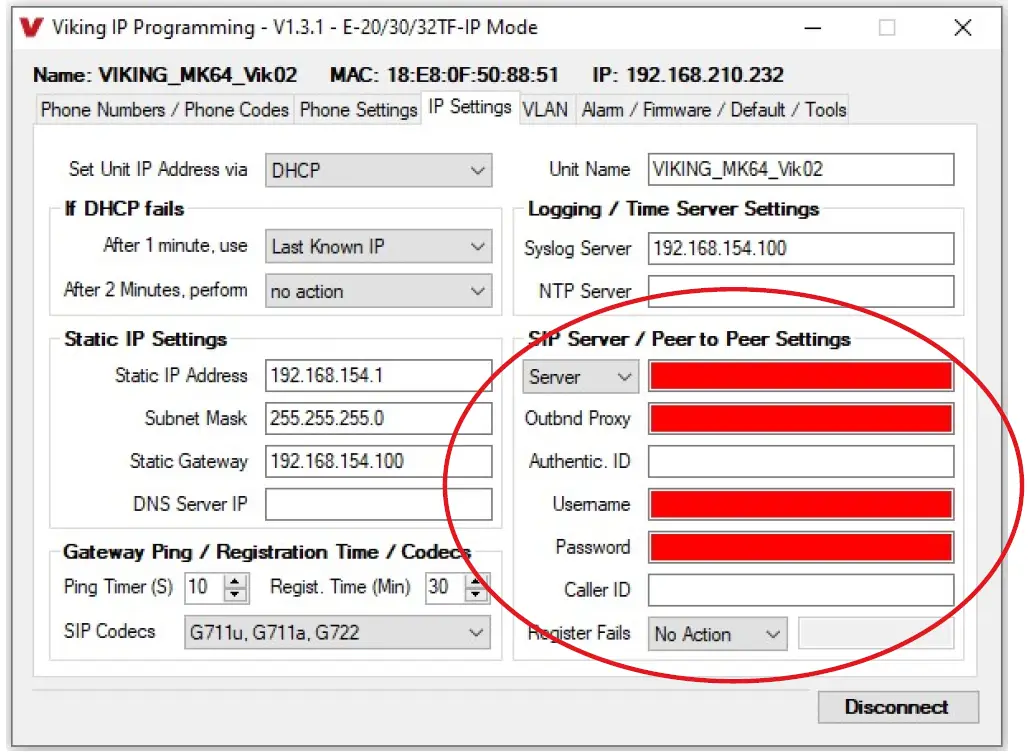Open the VLAN tab
The height and width of the screenshot is (752, 1028).
(545, 109)
